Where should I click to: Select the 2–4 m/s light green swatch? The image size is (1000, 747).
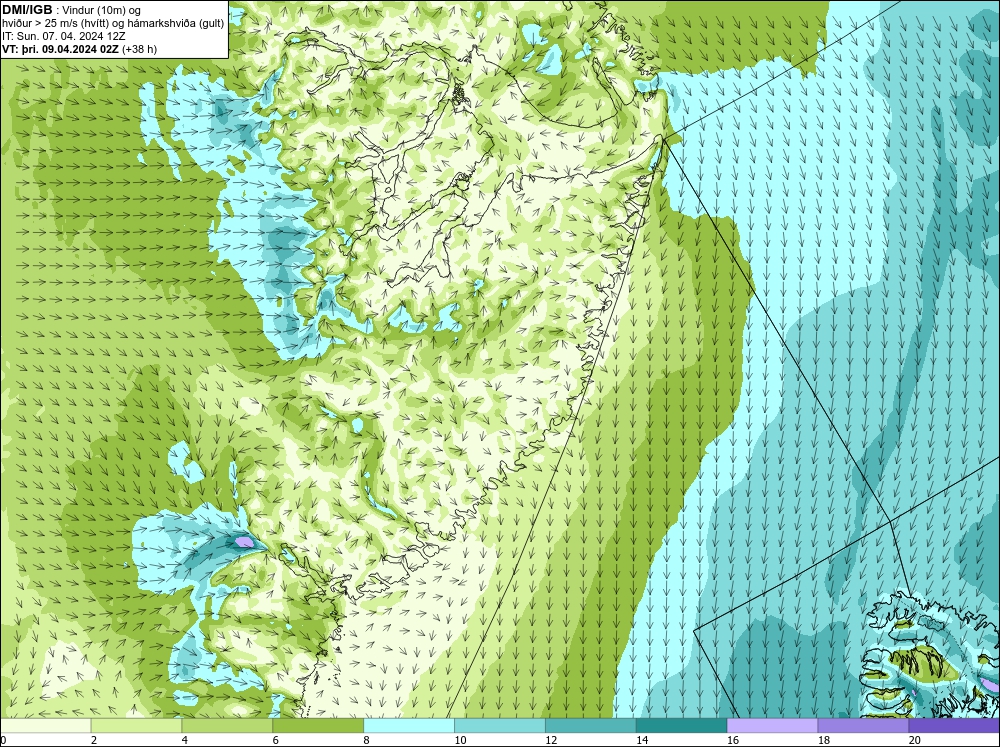click(136, 726)
